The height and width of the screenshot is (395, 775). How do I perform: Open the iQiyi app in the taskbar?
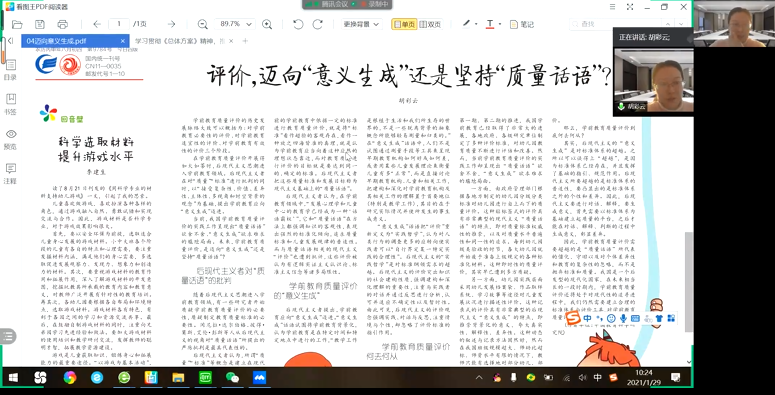(205, 378)
